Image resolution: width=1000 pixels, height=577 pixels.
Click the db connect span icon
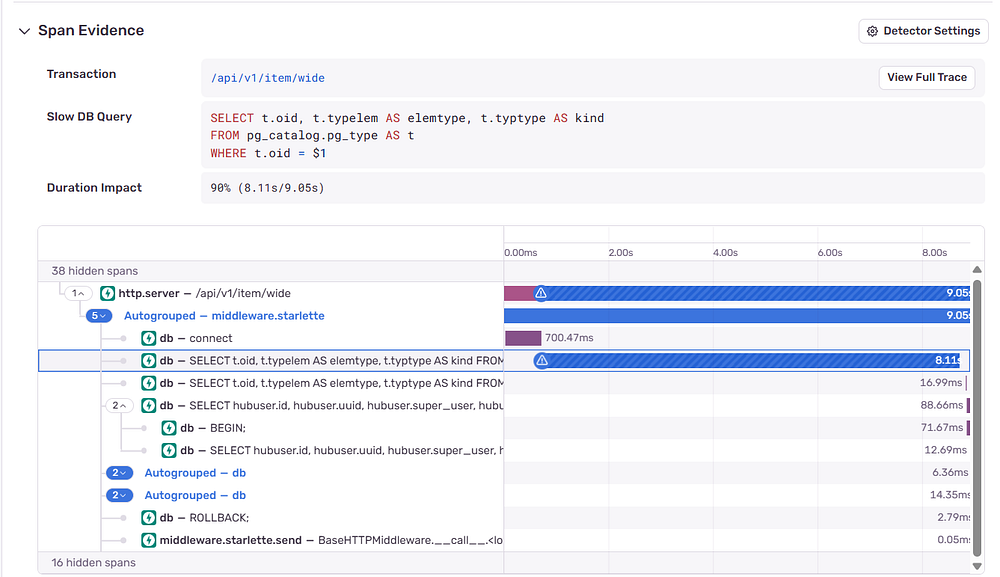(x=149, y=338)
